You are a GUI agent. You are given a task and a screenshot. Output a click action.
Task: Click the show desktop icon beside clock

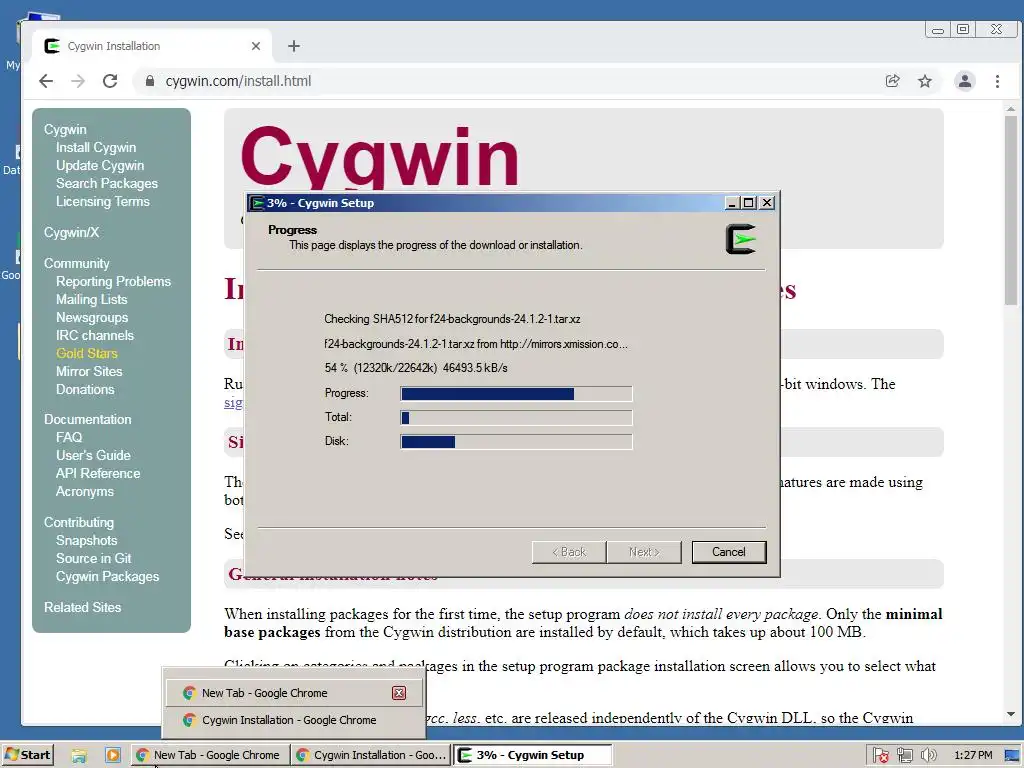pyautogui.click(x=1012, y=756)
